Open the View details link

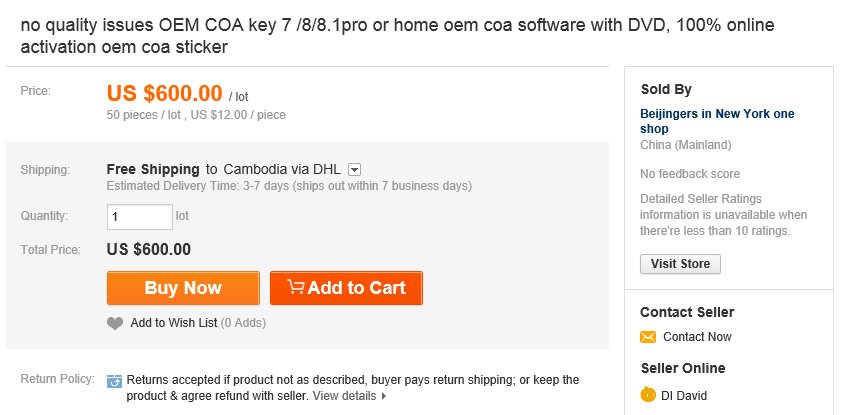tap(344, 396)
